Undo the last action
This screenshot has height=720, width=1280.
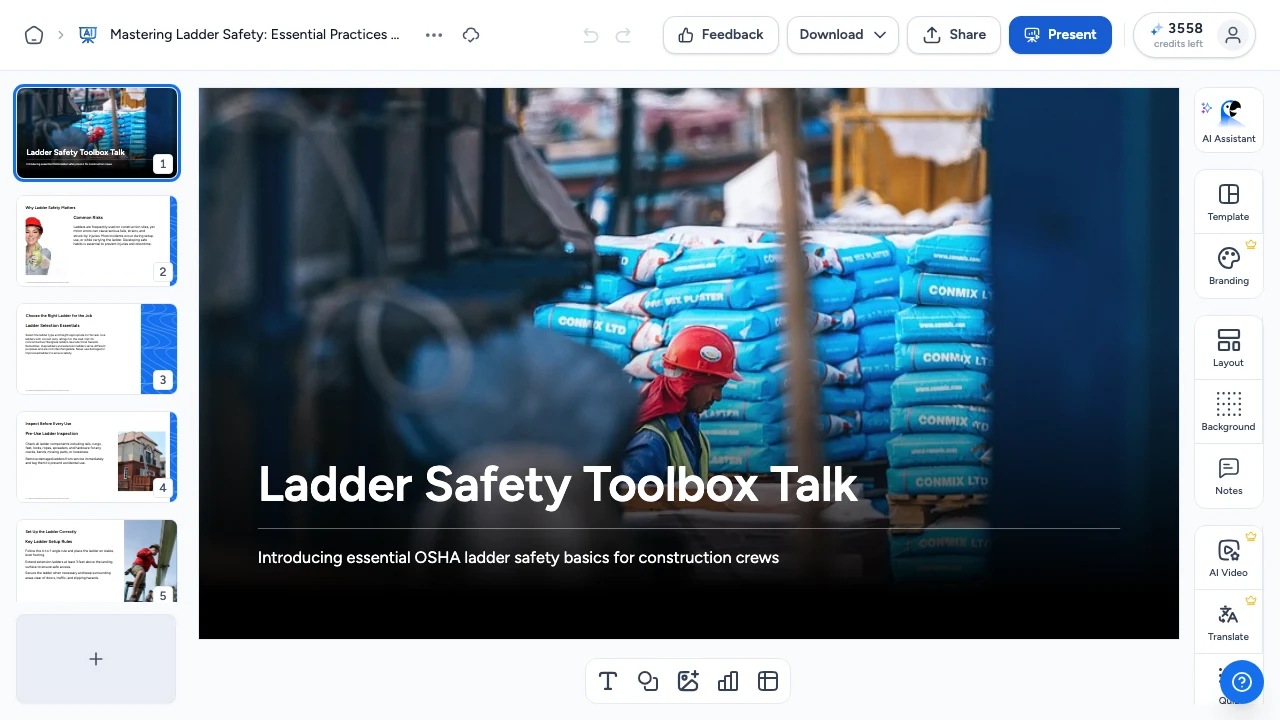pos(591,35)
